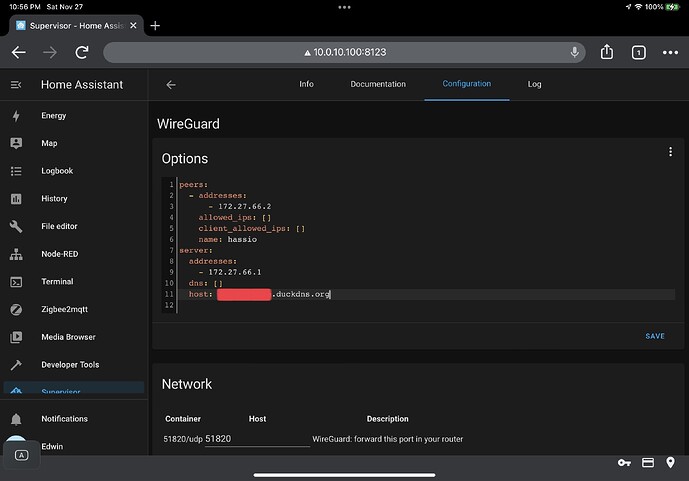Open addresses autofill location icon
The height and width of the screenshot is (481, 689).
670,462
